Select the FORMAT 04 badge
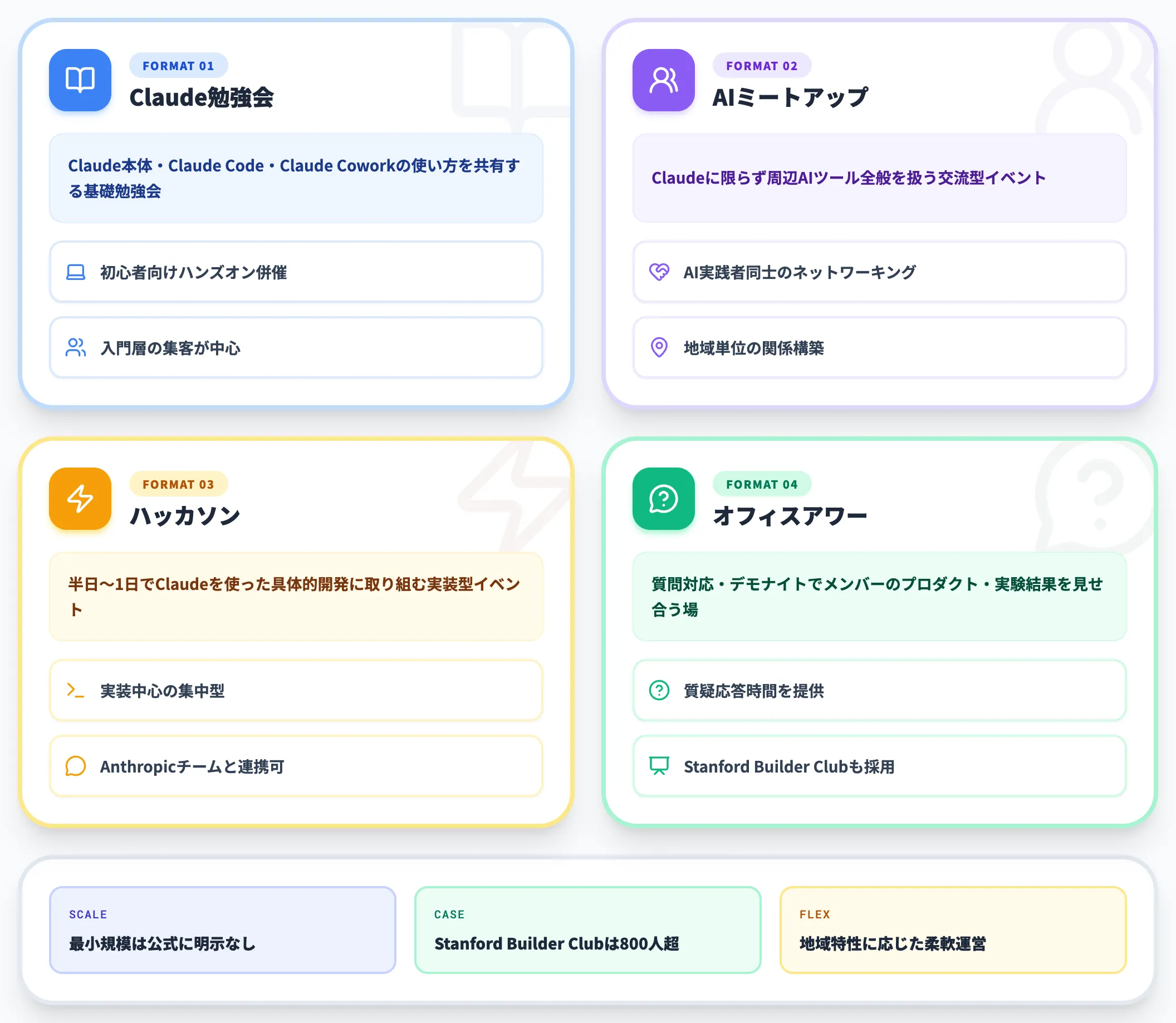The image size is (1176, 1023). (761, 484)
